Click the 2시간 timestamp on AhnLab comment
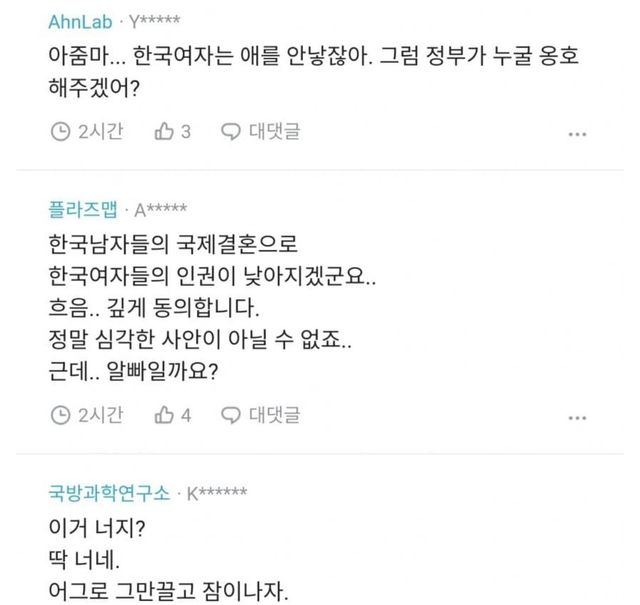 click(100, 131)
